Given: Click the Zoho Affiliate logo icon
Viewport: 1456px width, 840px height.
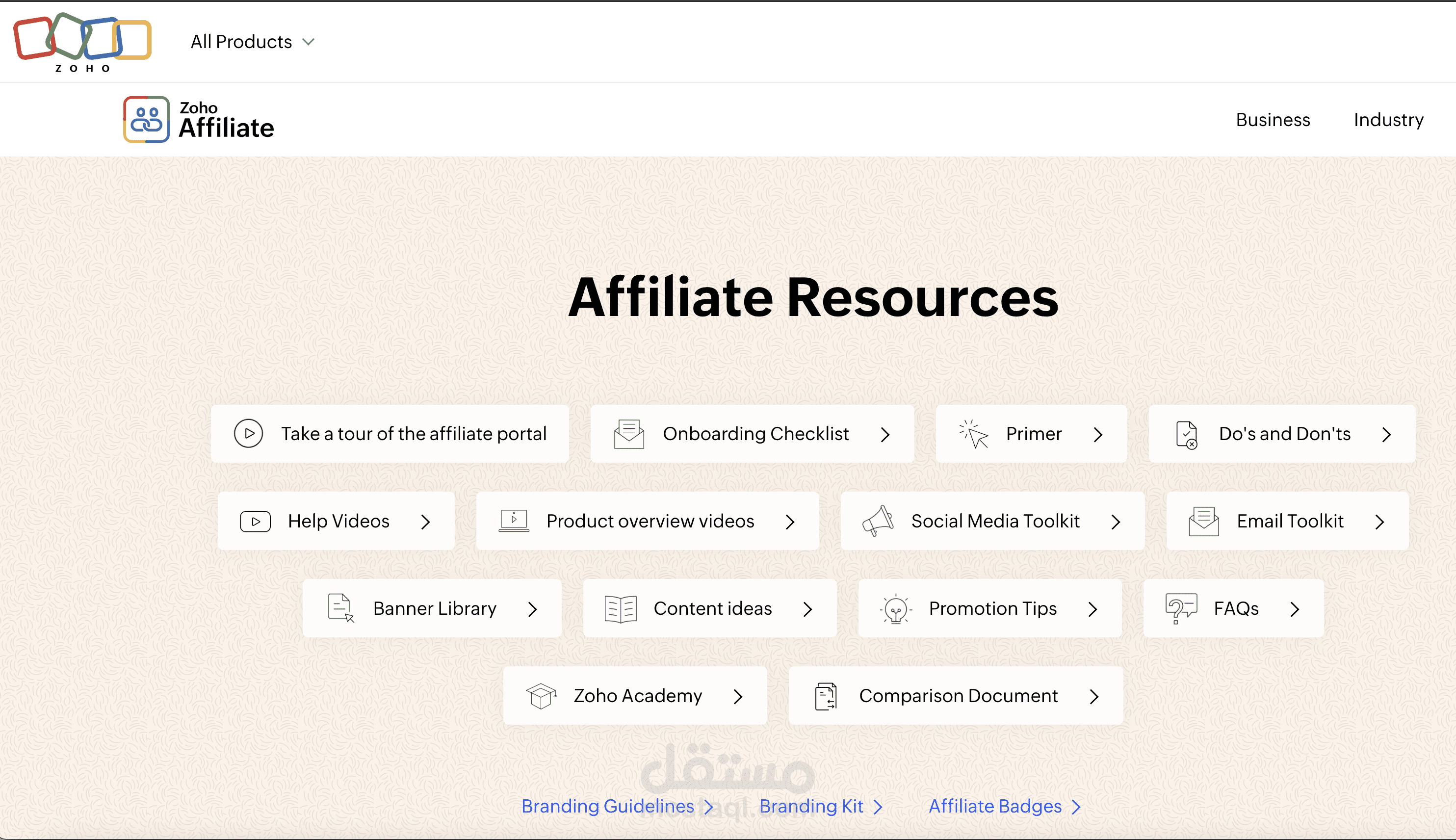Looking at the screenshot, I should point(147,119).
